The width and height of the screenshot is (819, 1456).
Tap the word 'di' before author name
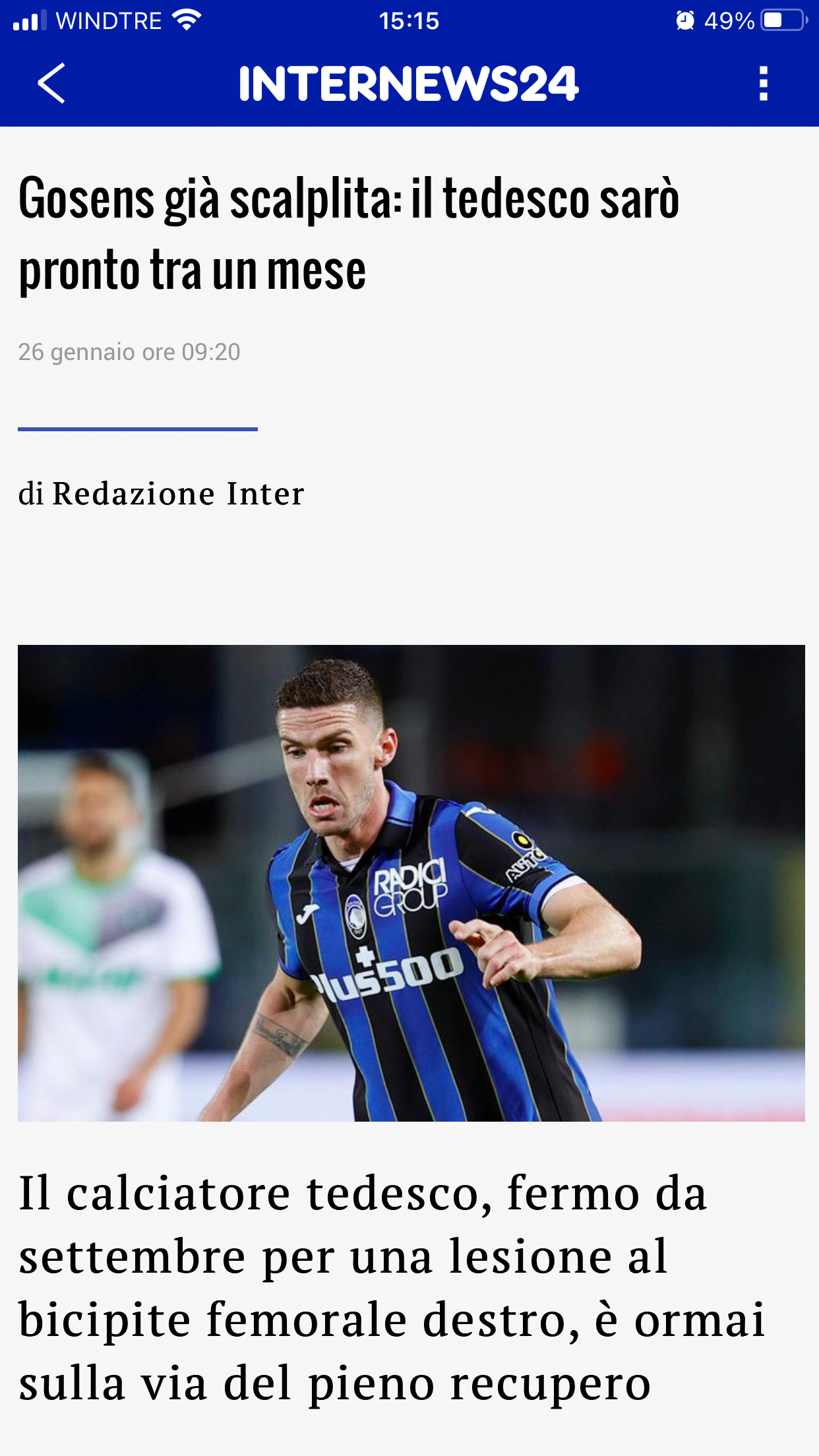[x=30, y=493]
